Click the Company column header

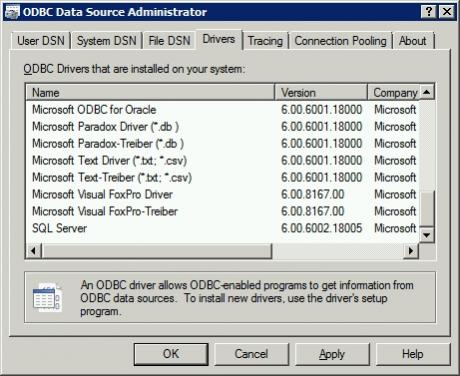[393, 92]
